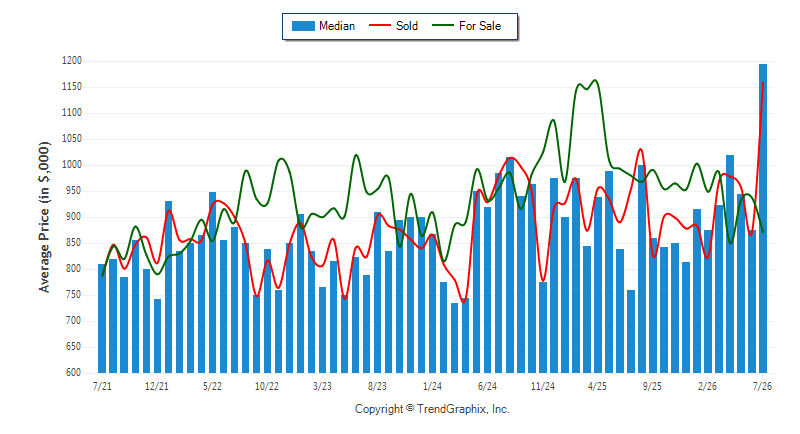Click the blue Median legend swatch
Viewport: 800px width, 434px height.
click(303, 26)
